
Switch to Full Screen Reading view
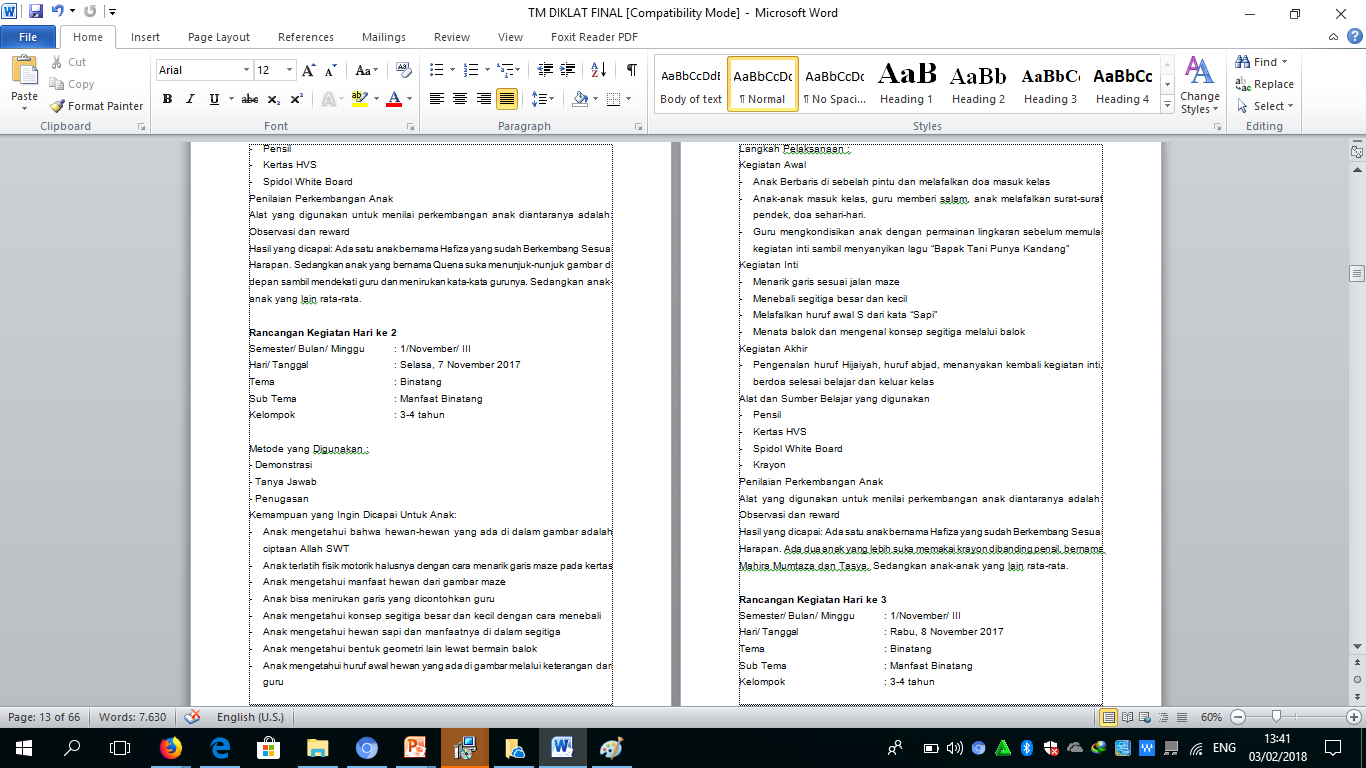(1126, 717)
